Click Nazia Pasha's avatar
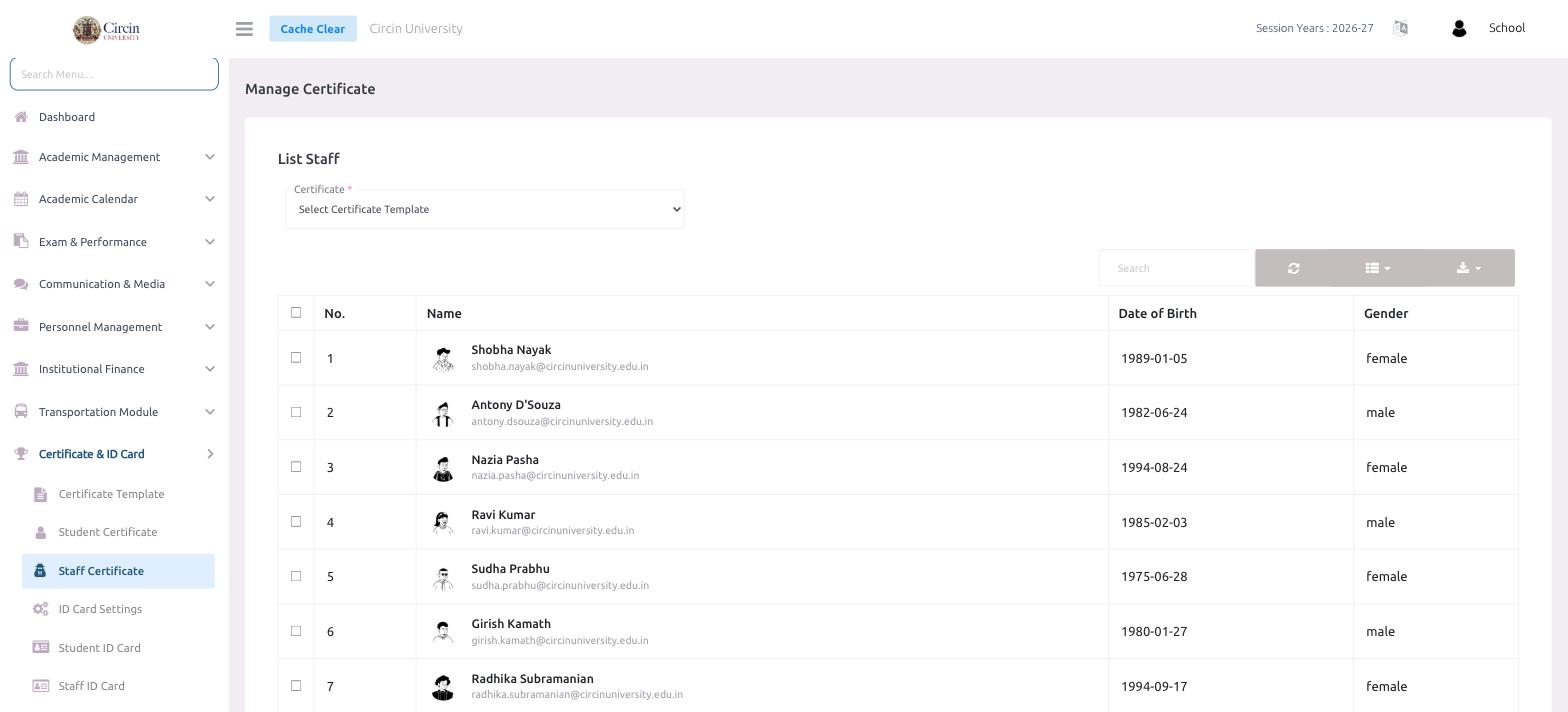1568x712 pixels. (443, 467)
